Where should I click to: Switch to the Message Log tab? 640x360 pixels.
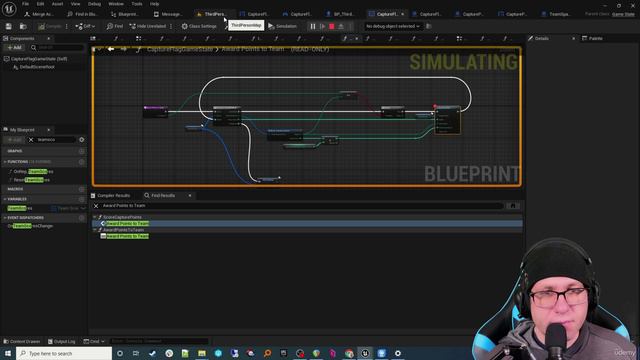[168, 14]
